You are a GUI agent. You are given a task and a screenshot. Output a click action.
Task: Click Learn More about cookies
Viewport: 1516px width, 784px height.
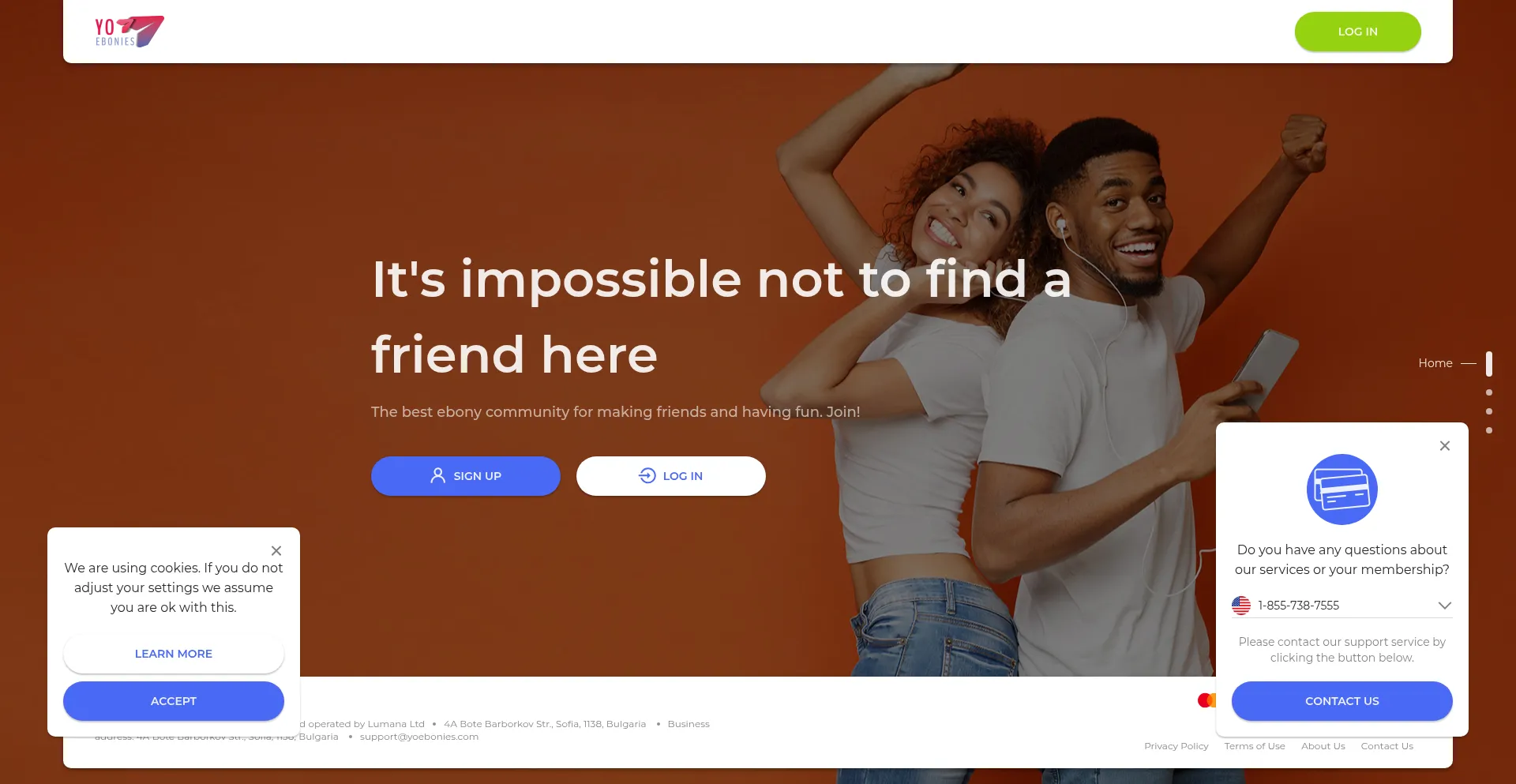tap(174, 654)
